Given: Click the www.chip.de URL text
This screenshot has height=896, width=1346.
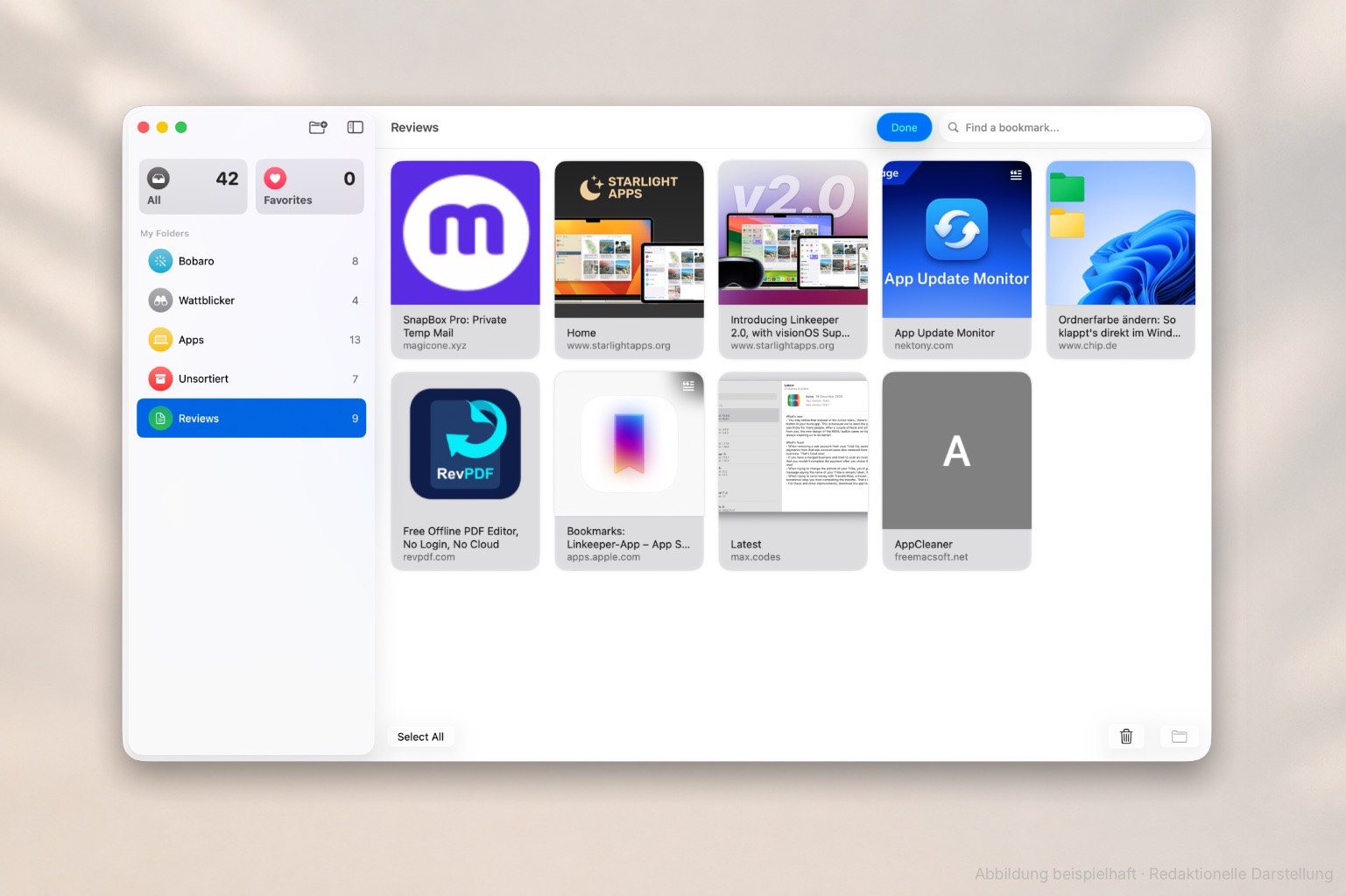Looking at the screenshot, I should [x=1087, y=346].
